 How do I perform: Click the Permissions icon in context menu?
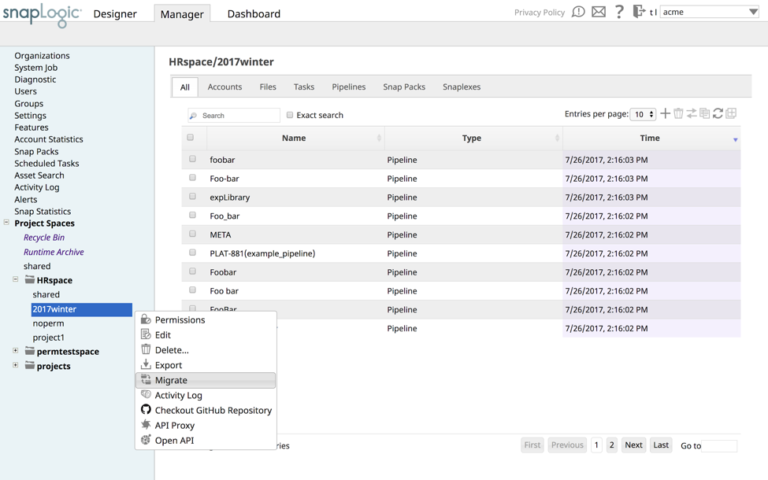(145, 319)
